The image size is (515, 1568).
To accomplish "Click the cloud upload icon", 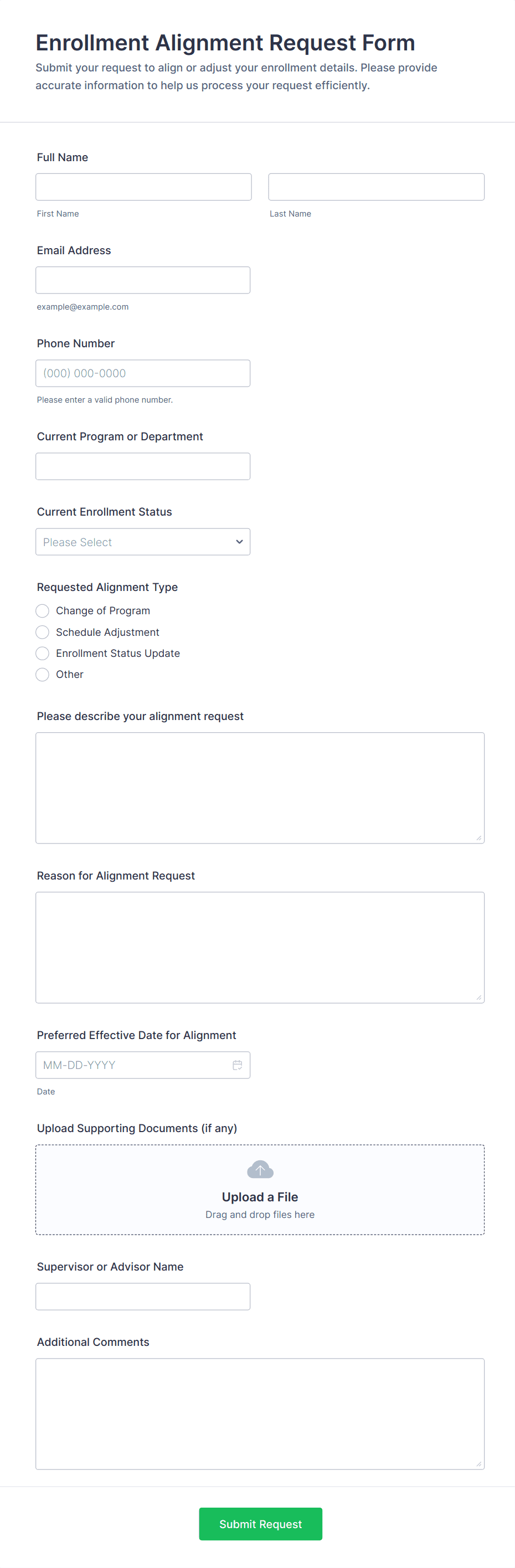I will [x=260, y=1169].
